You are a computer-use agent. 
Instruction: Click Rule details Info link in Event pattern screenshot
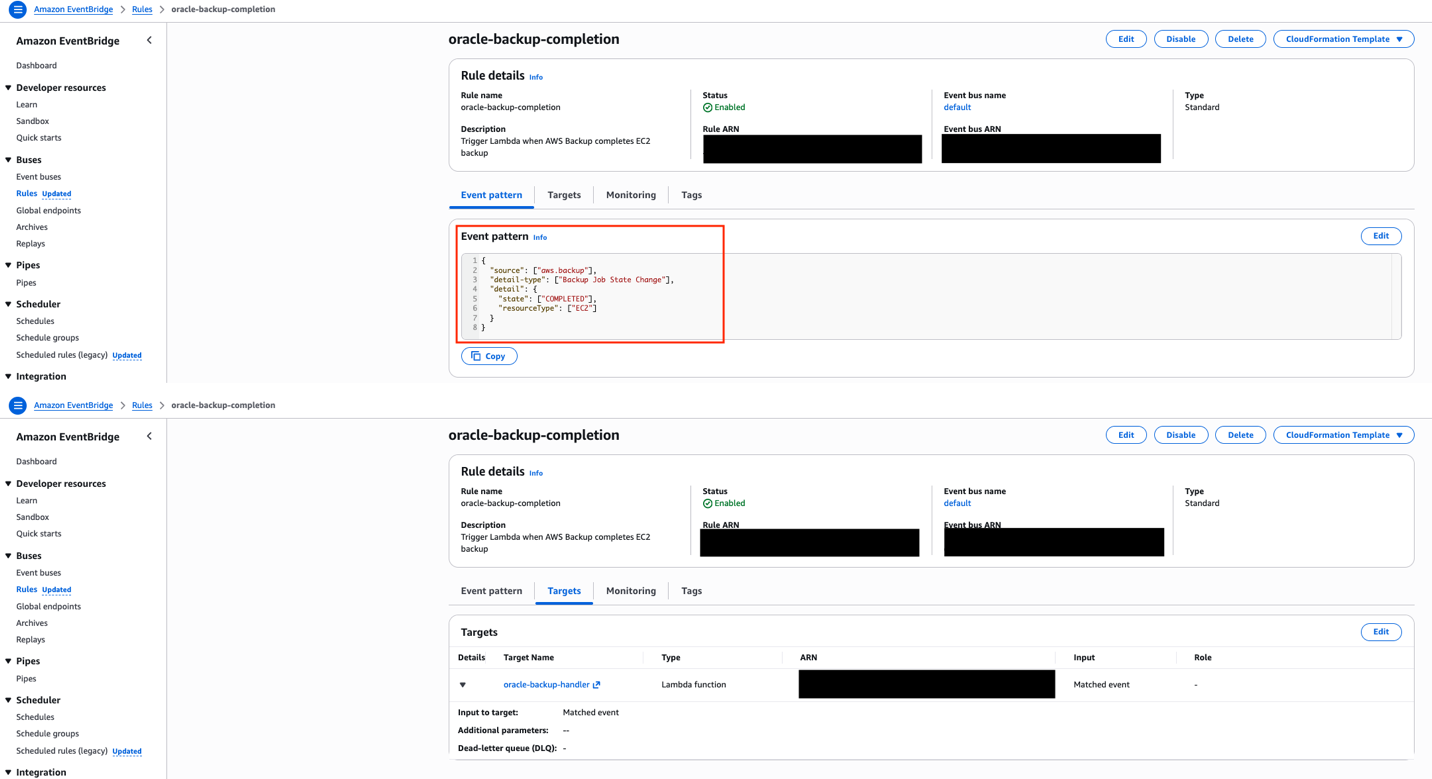pos(536,77)
